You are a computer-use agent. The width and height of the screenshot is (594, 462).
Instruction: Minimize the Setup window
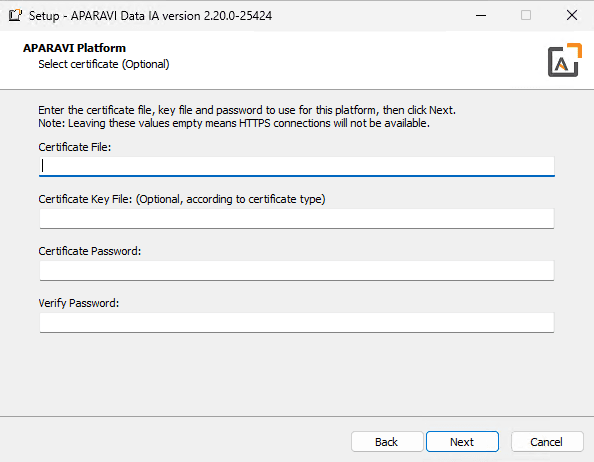coord(481,16)
